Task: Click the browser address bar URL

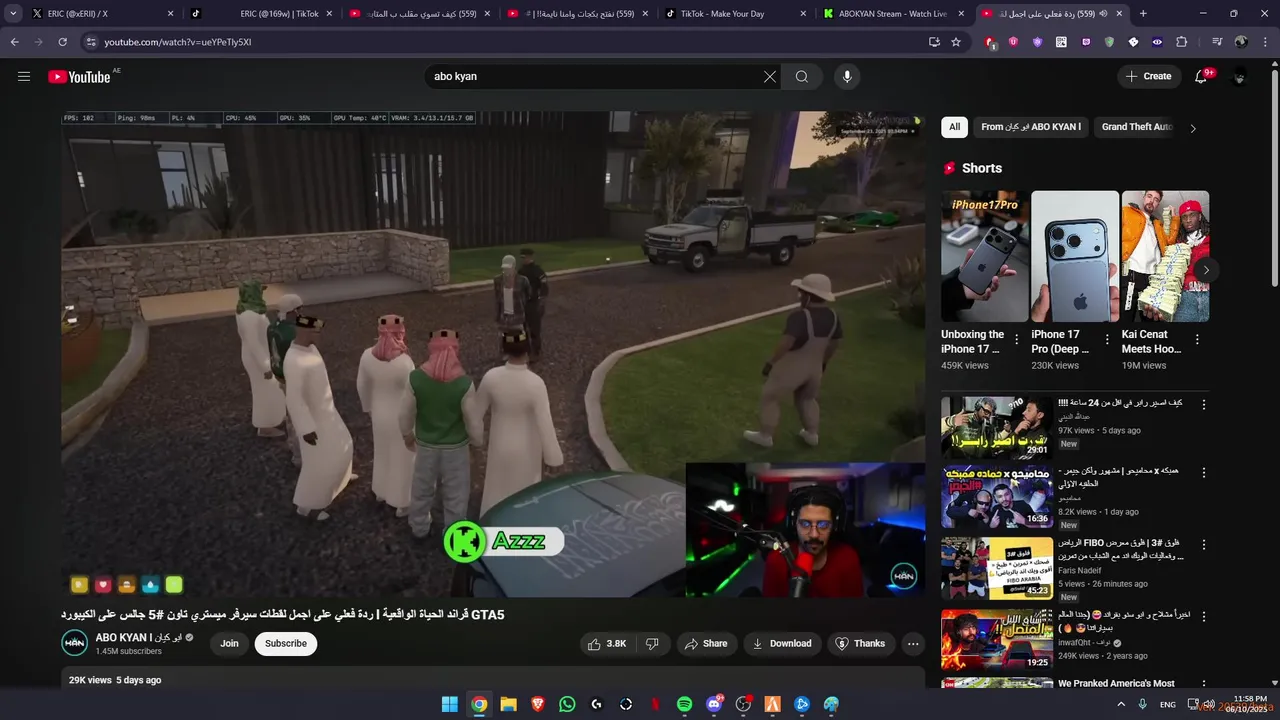Action: click(178, 42)
